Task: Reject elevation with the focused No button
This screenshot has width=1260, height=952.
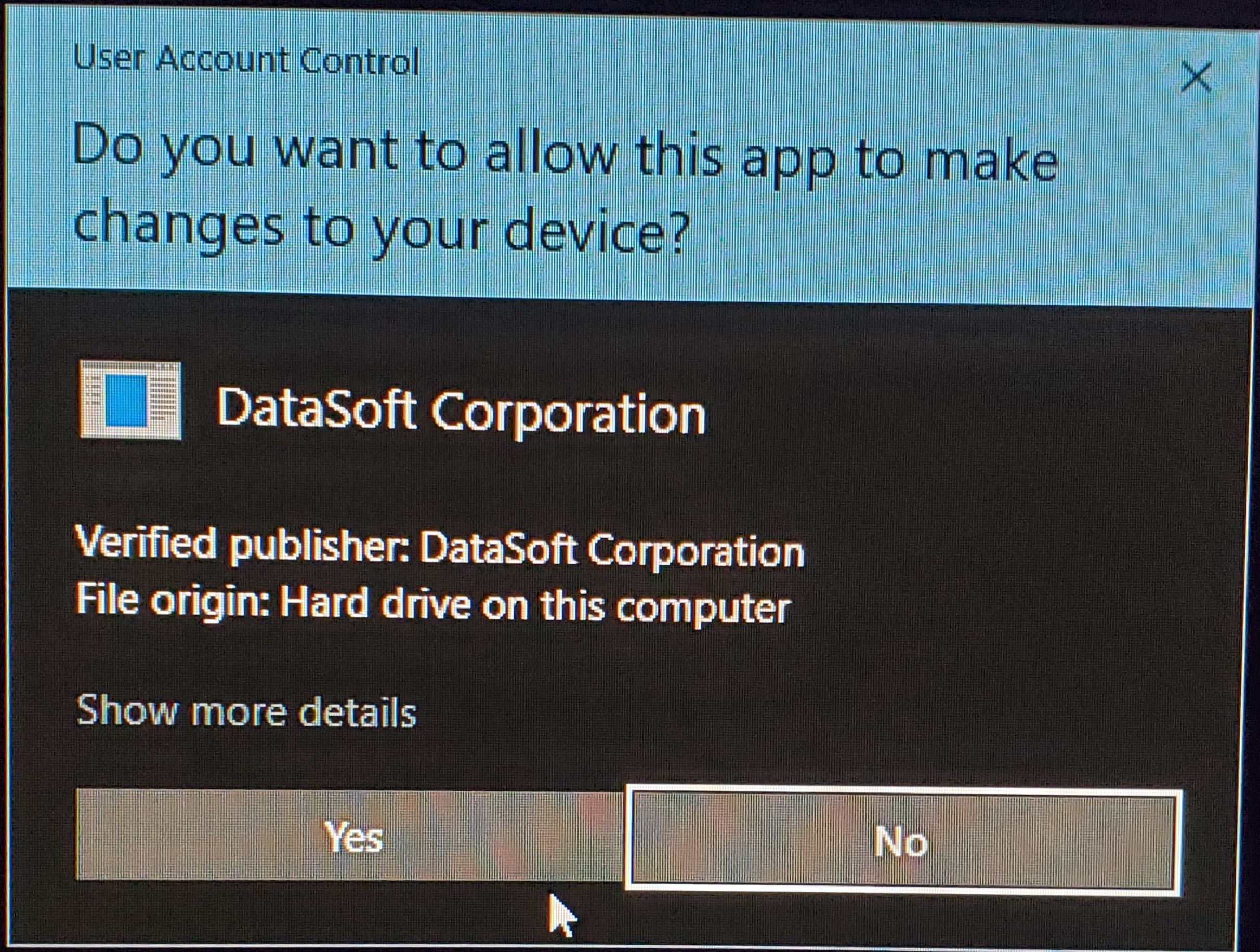Action: click(x=903, y=840)
